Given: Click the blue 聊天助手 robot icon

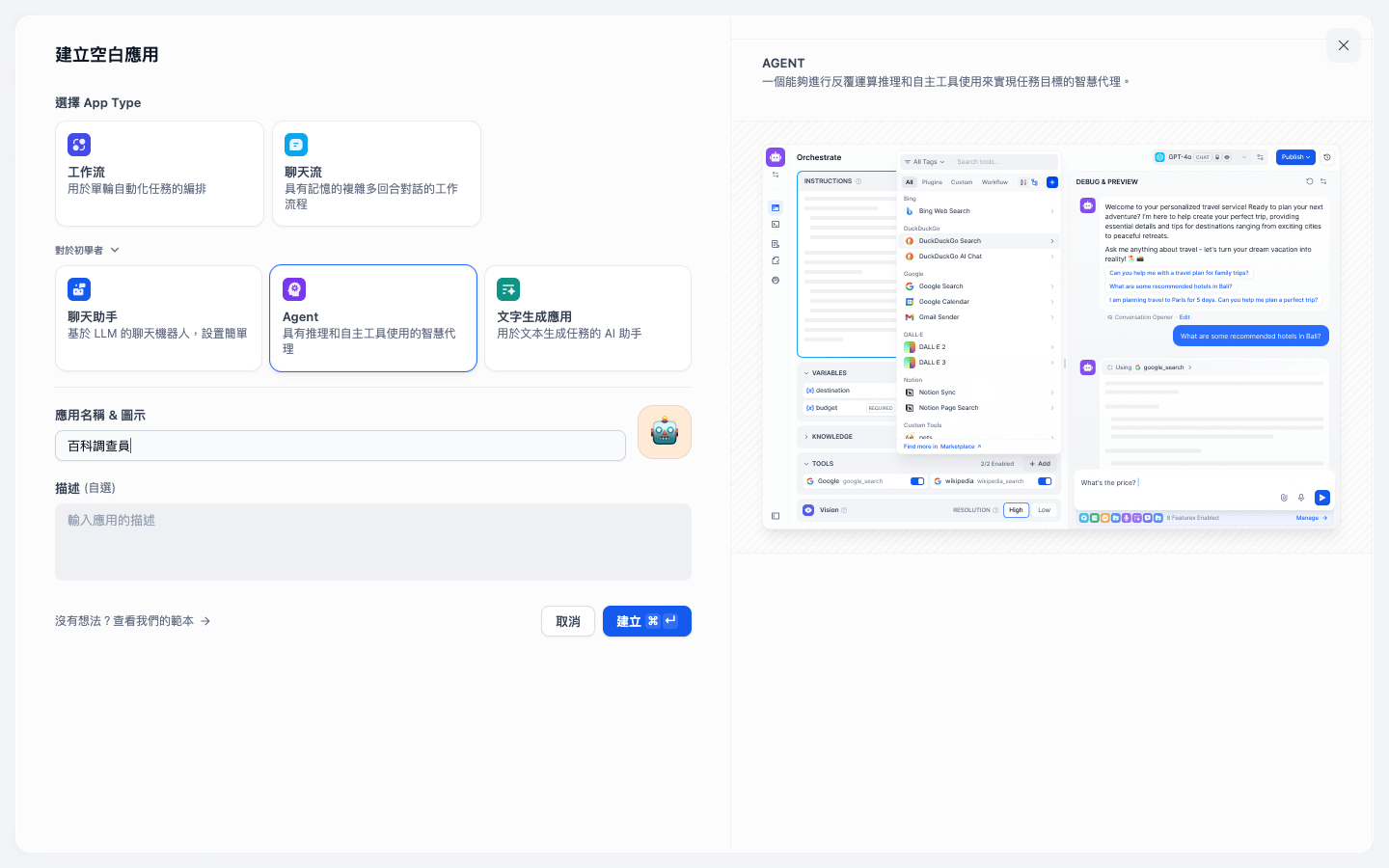Looking at the screenshot, I should (x=79, y=289).
